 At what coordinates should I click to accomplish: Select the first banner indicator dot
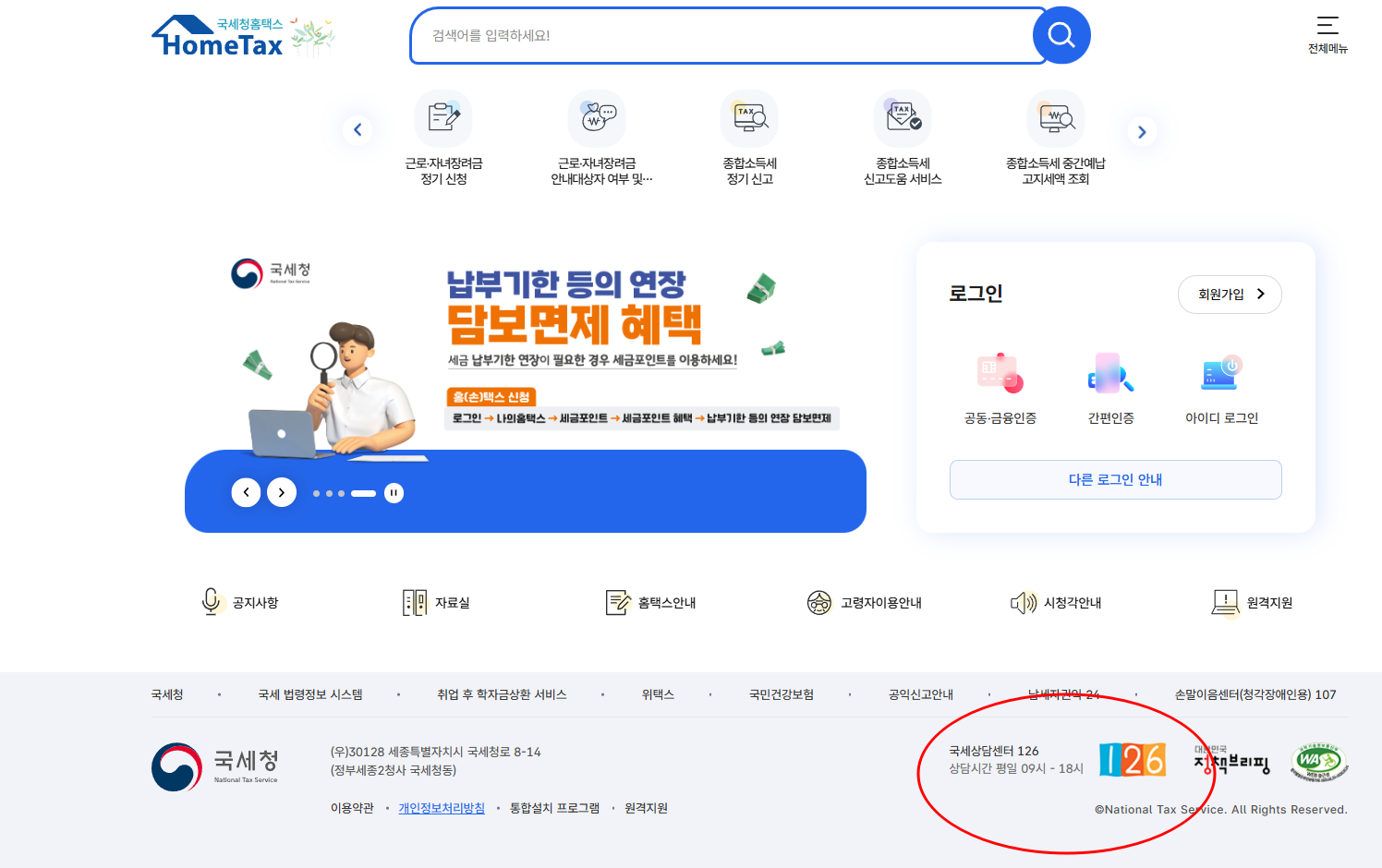[x=316, y=493]
